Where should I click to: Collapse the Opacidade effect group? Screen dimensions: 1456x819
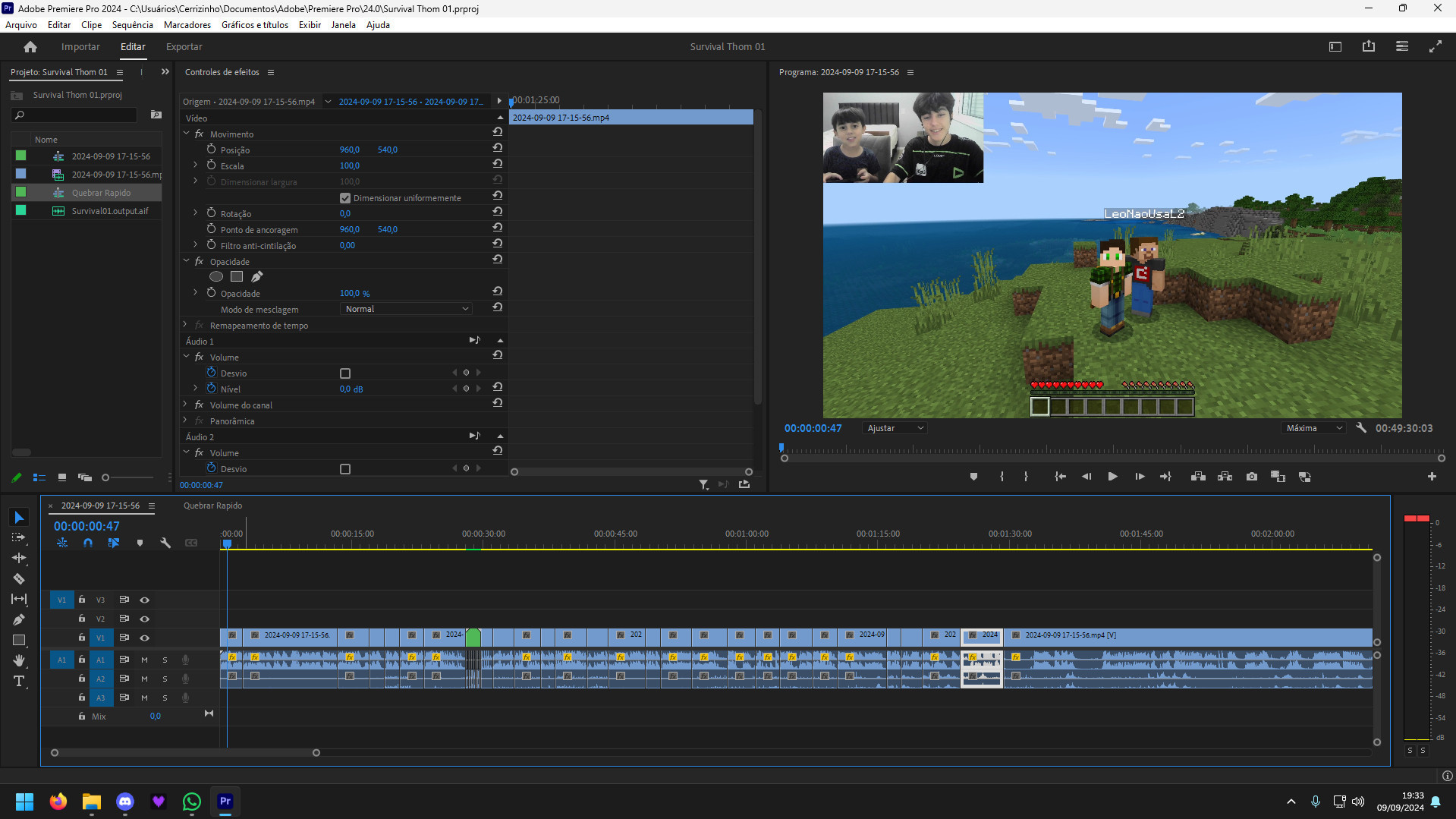tap(187, 261)
